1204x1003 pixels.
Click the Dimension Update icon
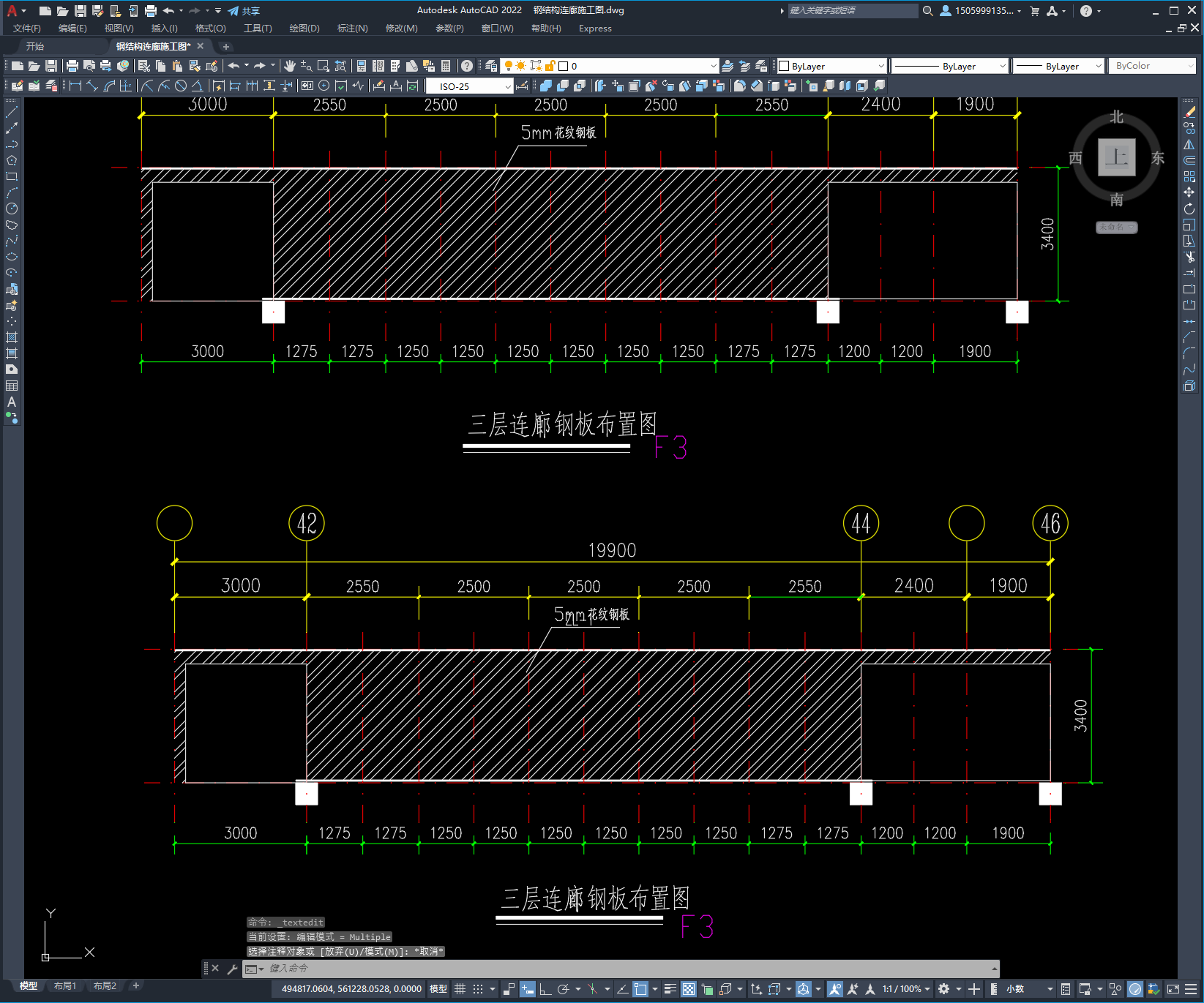coord(413,86)
